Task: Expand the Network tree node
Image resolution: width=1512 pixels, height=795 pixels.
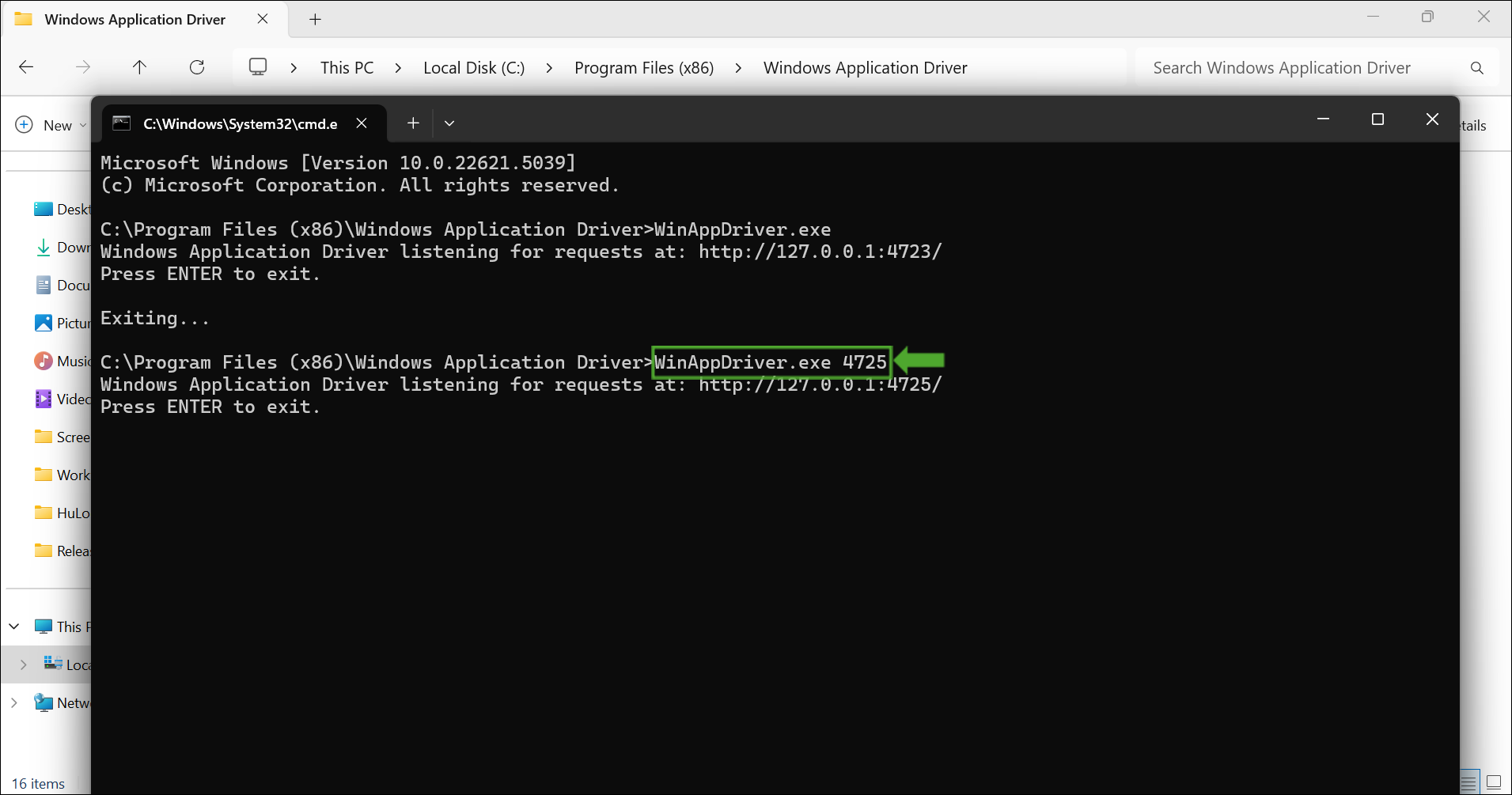Action: [x=14, y=702]
